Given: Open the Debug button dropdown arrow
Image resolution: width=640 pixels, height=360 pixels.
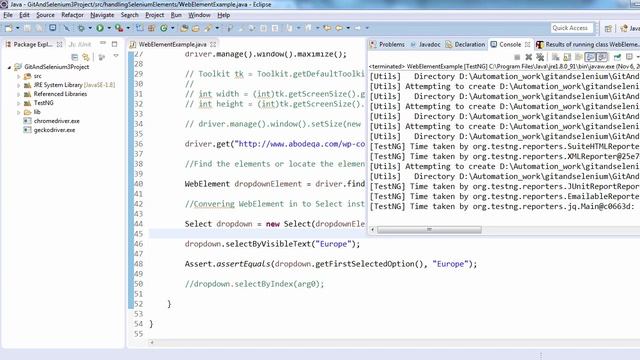Looking at the screenshot, I should [90, 28].
